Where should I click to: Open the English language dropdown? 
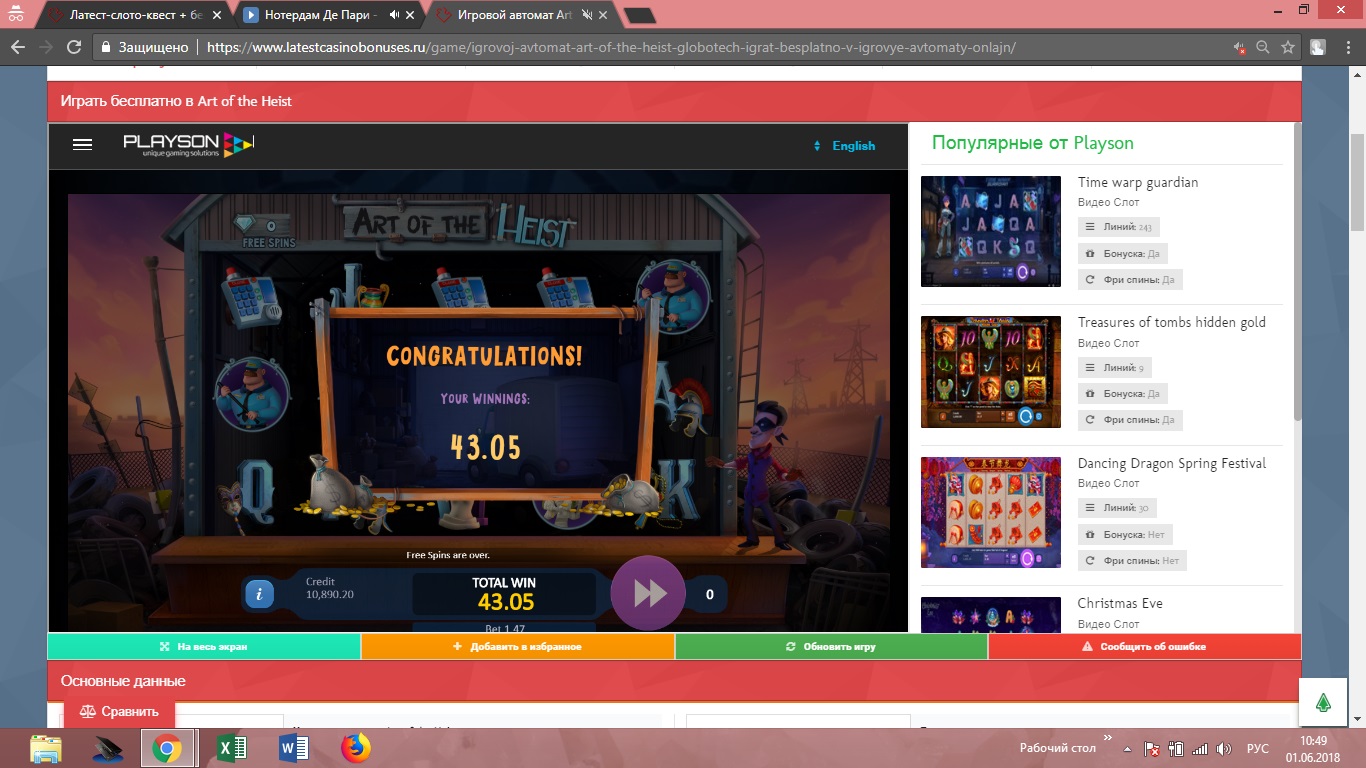845,146
